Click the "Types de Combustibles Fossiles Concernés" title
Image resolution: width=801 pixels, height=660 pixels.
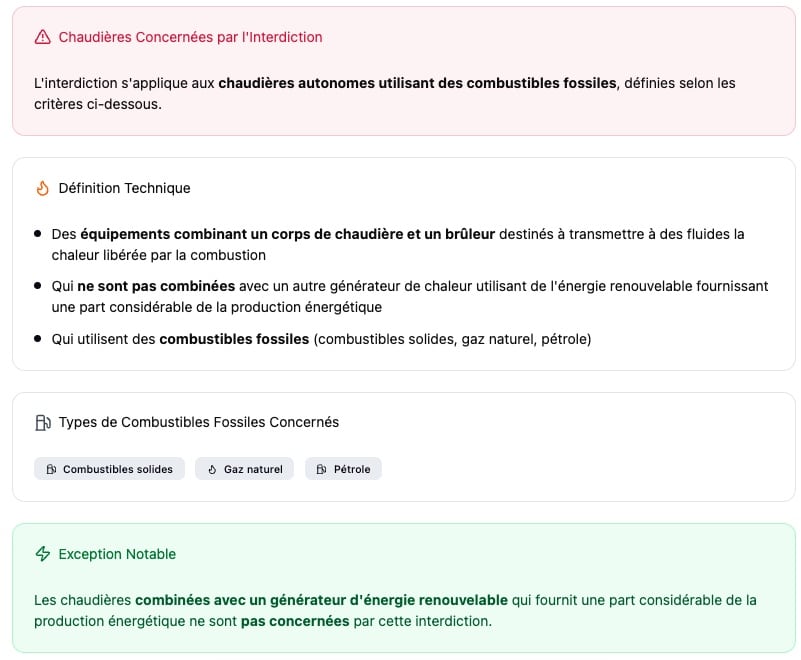(x=198, y=422)
